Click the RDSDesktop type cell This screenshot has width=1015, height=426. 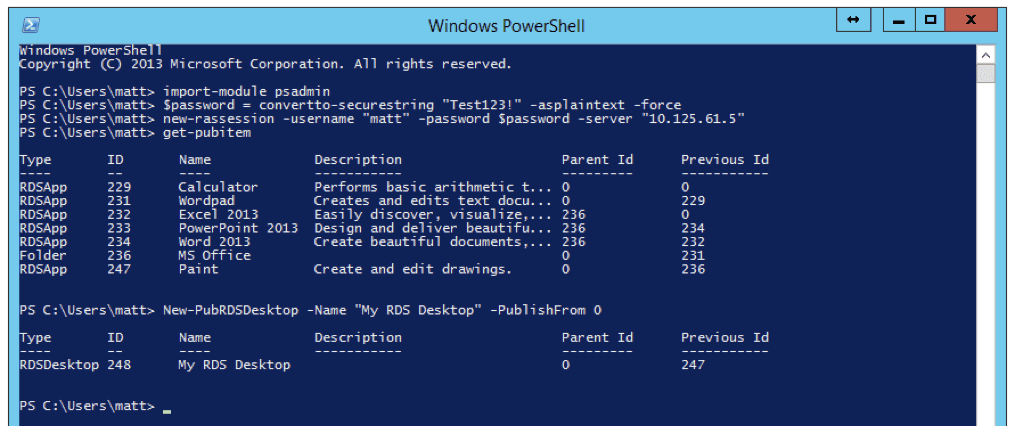(59, 364)
